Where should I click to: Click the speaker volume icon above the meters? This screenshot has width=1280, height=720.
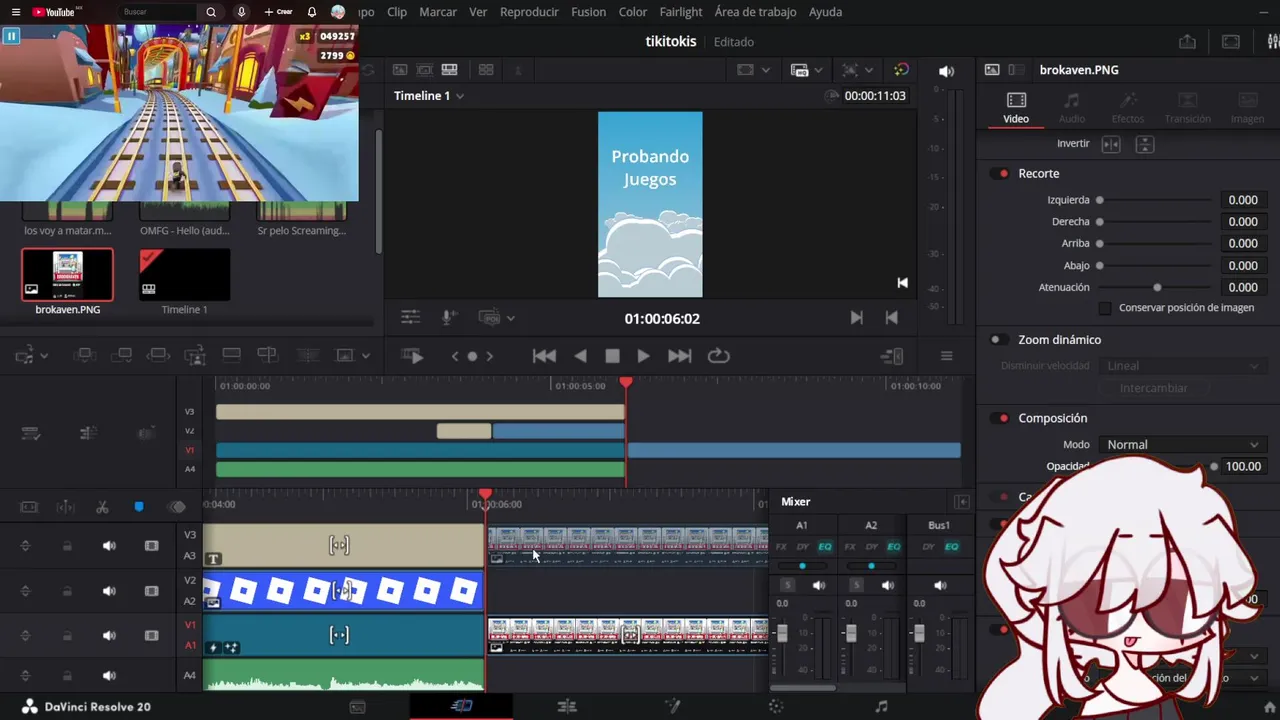946,71
